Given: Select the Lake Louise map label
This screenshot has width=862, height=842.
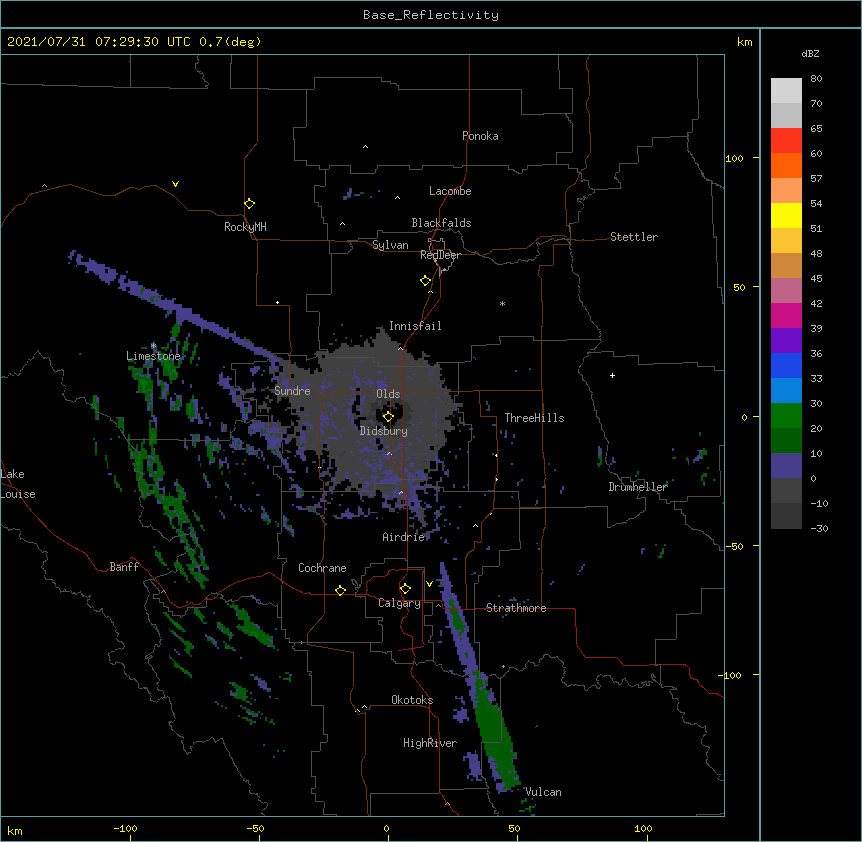Looking at the screenshot, I should pyautogui.click(x=18, y=484).
